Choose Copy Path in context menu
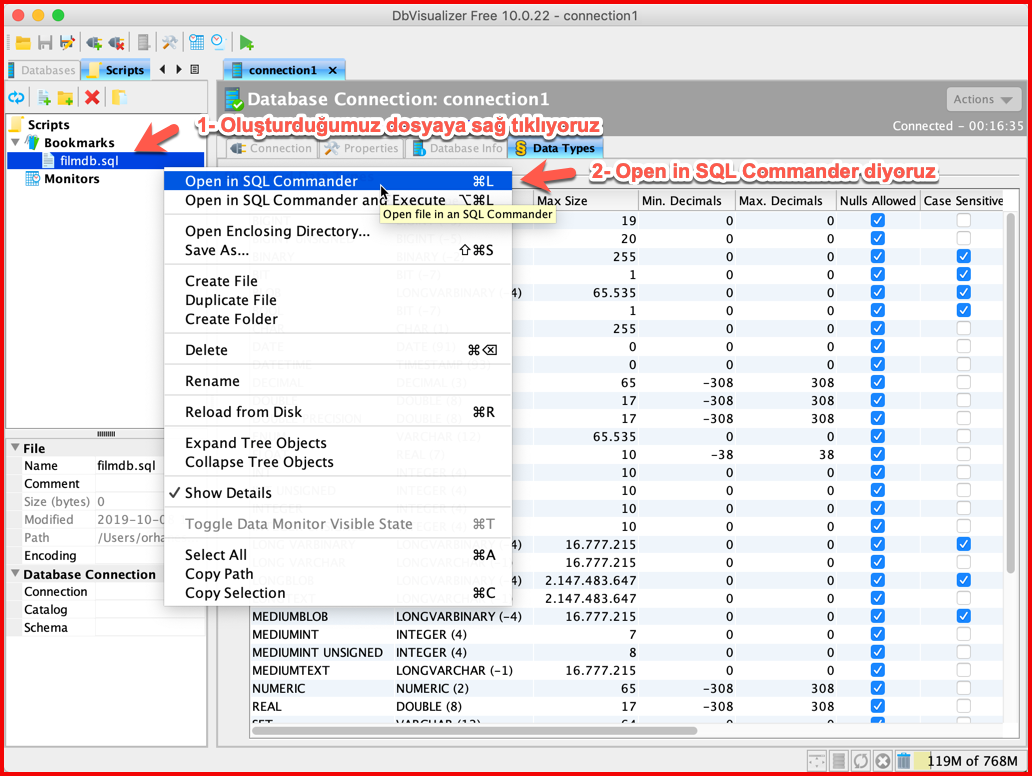1032x776 pixels. [337, 574]
